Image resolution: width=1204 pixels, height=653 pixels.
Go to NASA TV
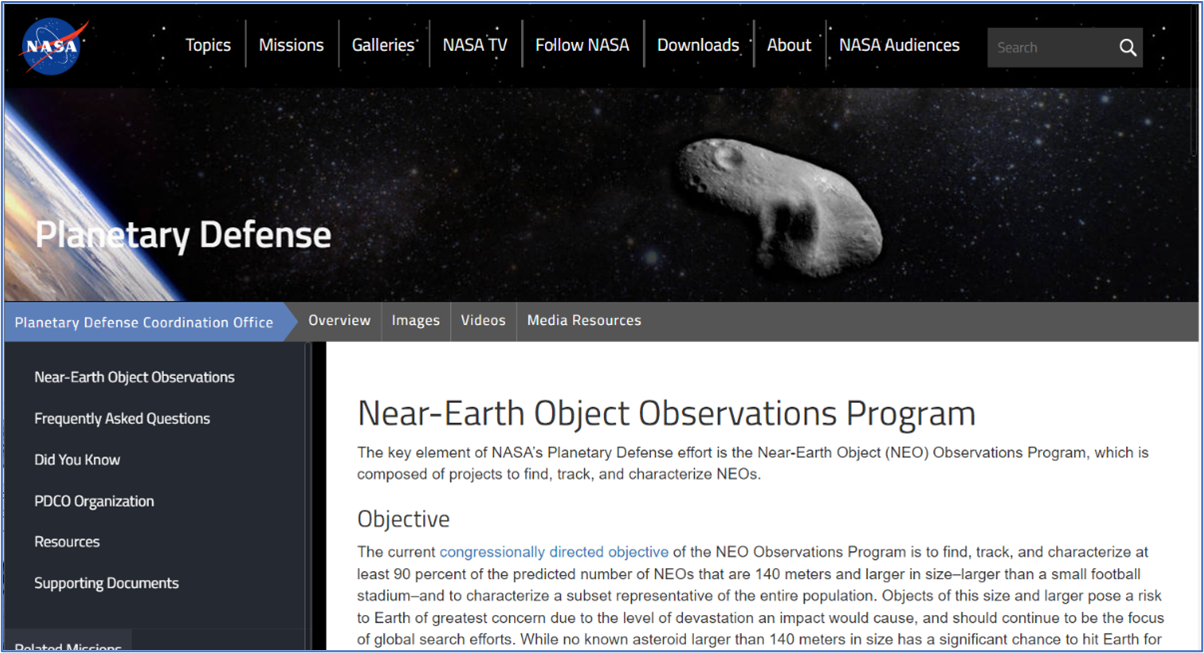pyautogui.click(x=475, y=45)
